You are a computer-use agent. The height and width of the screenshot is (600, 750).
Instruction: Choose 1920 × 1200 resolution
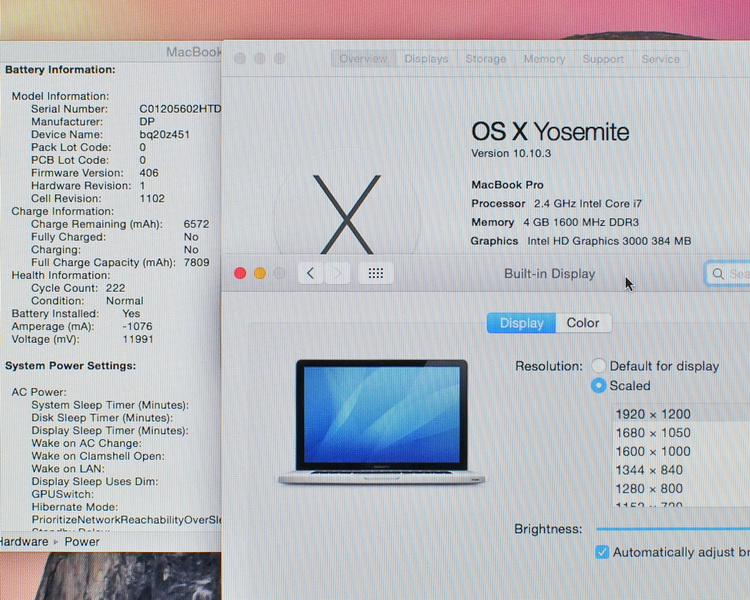pos(681,414)
